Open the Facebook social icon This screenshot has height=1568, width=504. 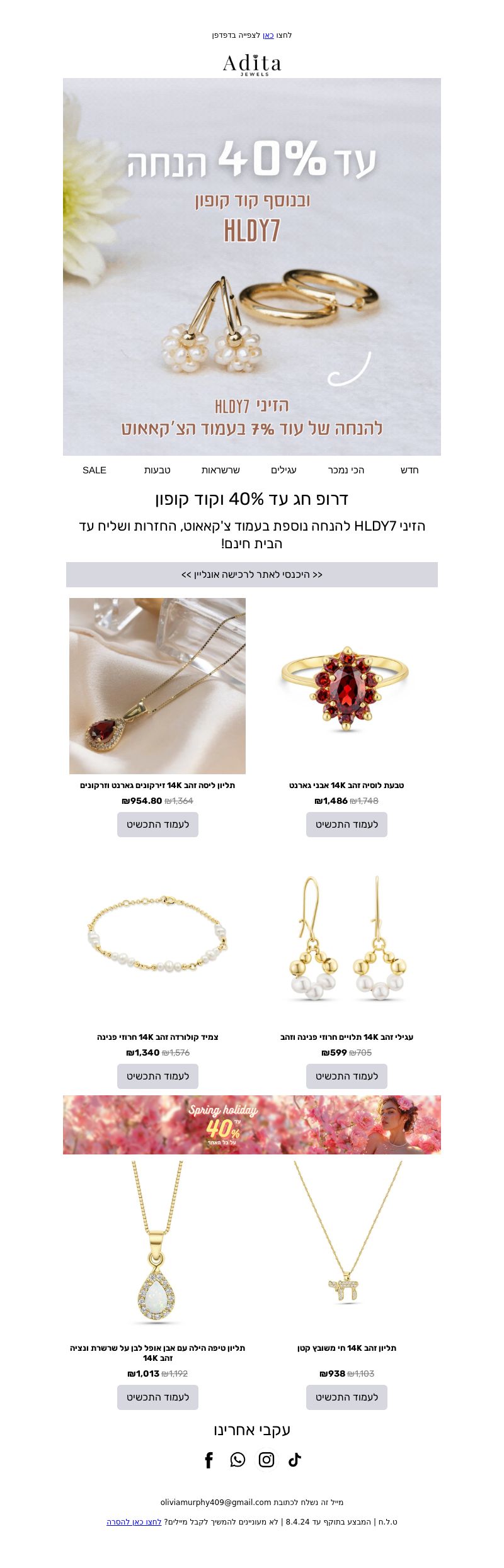[x=209, y=1460]
